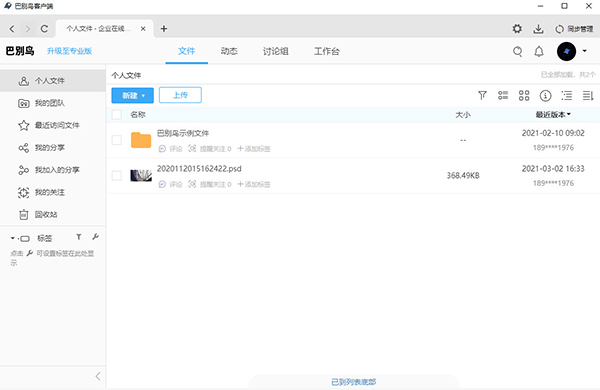Screen dimensions: 600x390
Task: Click the date 2021-03-02 16:33
Action: pyautogui.click(x=553, y=169)
